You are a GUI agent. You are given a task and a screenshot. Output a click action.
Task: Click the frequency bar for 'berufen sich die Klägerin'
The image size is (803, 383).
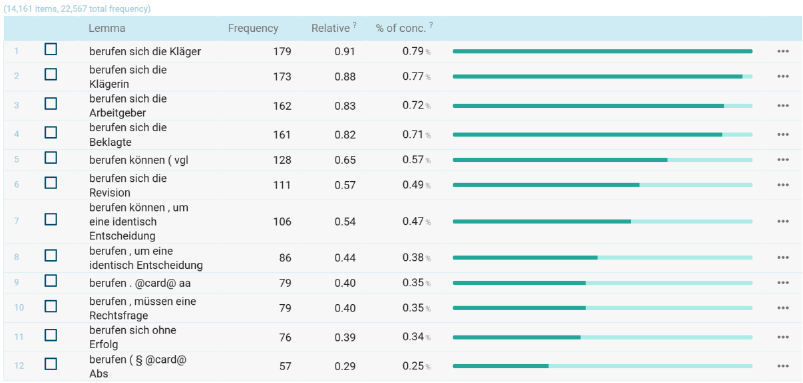pyautogui.click(x=602, y=76)
